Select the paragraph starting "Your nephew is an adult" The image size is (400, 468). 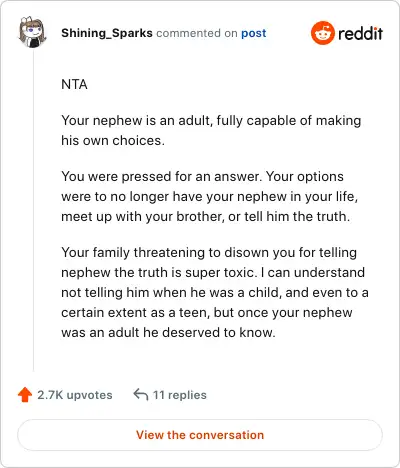211,130
